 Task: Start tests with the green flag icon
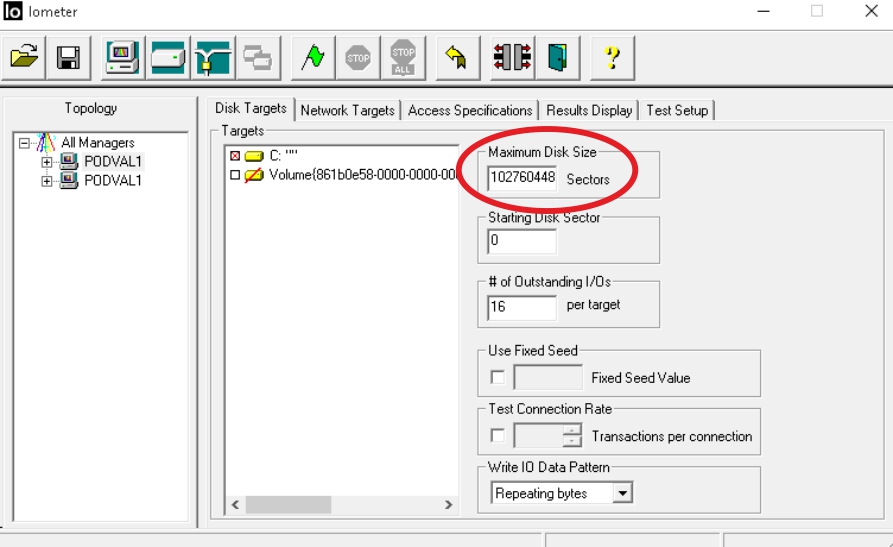pyautogui.click(x=313, y=57)
